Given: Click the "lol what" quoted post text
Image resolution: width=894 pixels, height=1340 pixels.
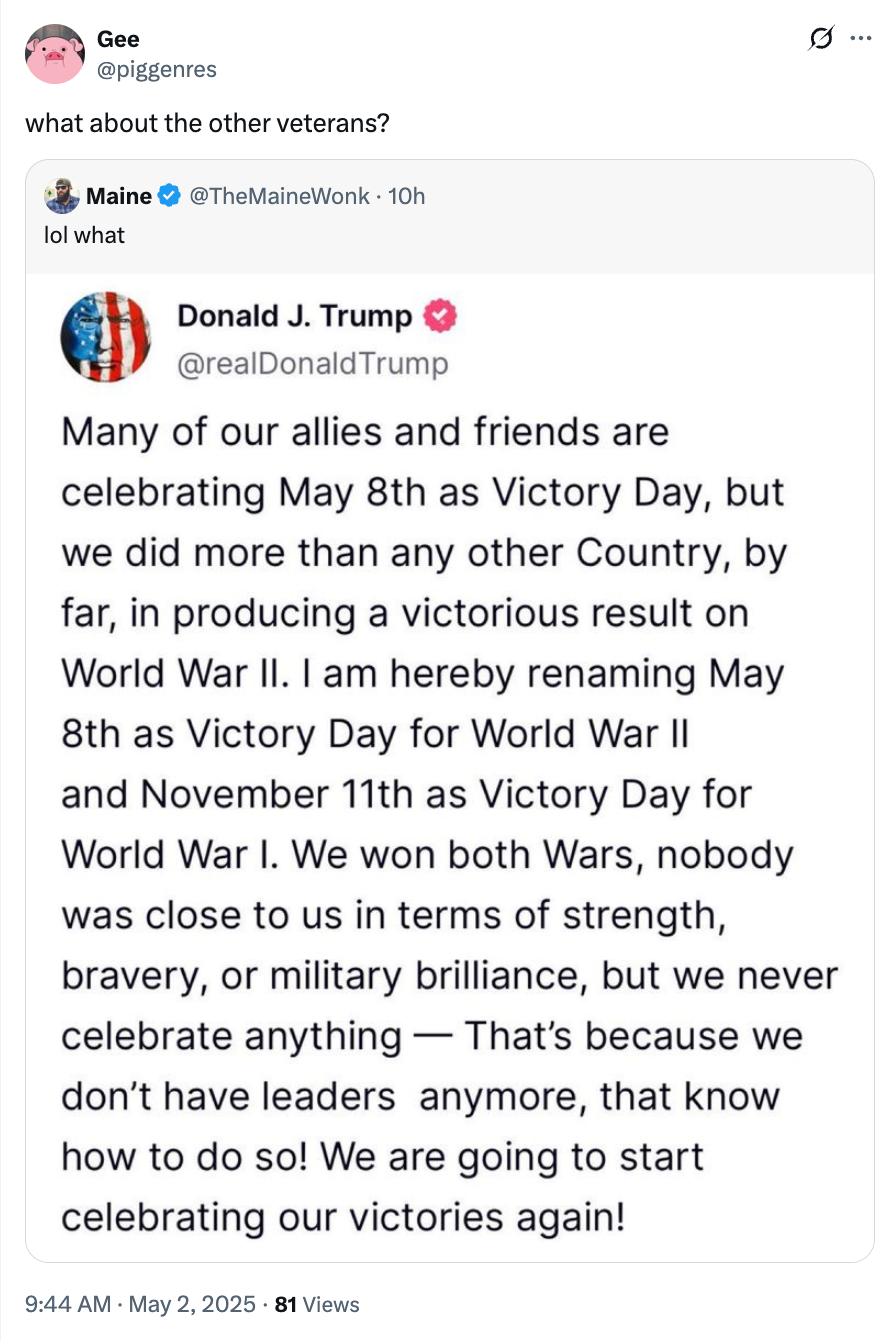Looking at the screenshot, I should pyautogui.click(x=85, y=236).
